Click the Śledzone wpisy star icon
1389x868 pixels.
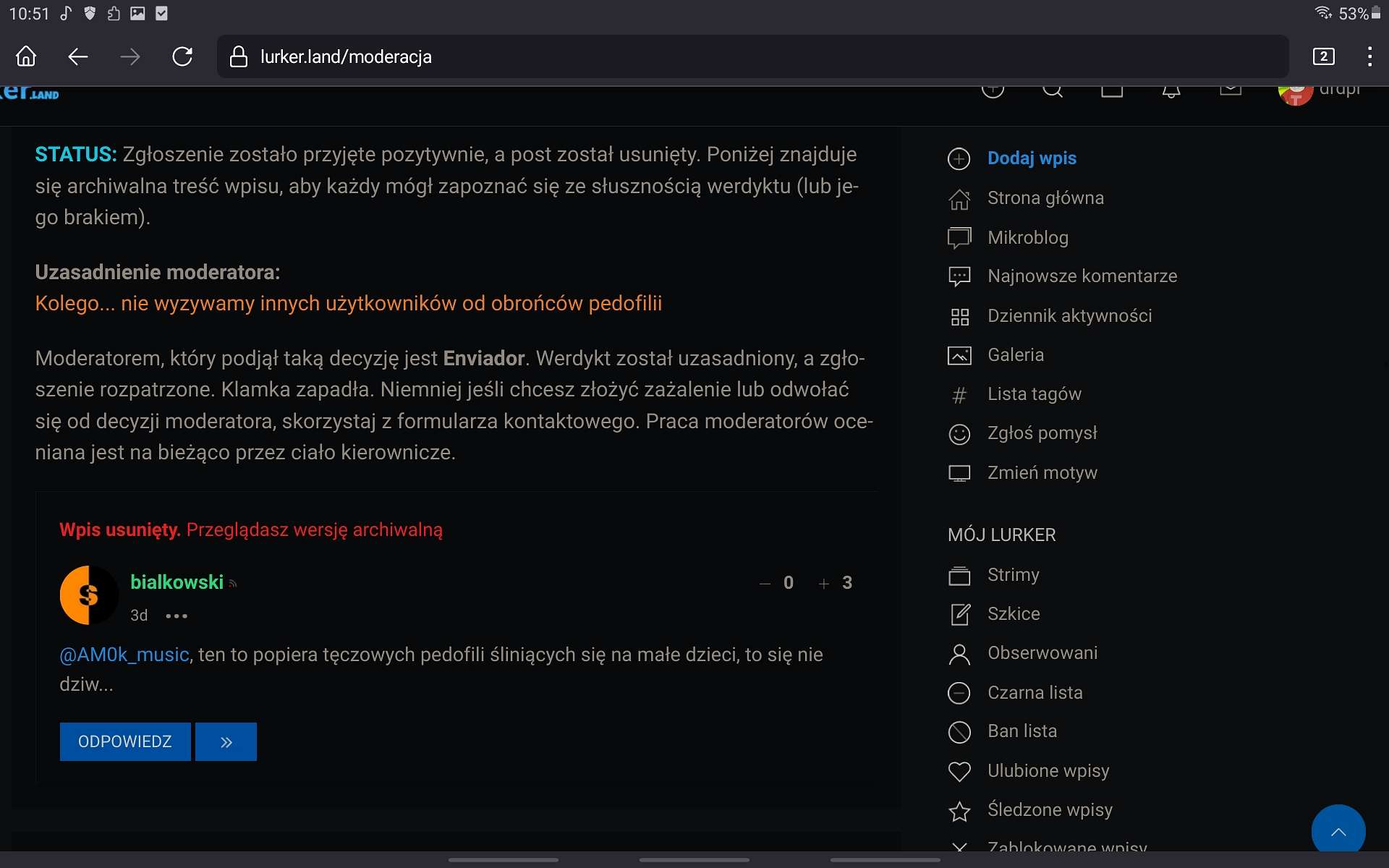[x=959, y=811]
